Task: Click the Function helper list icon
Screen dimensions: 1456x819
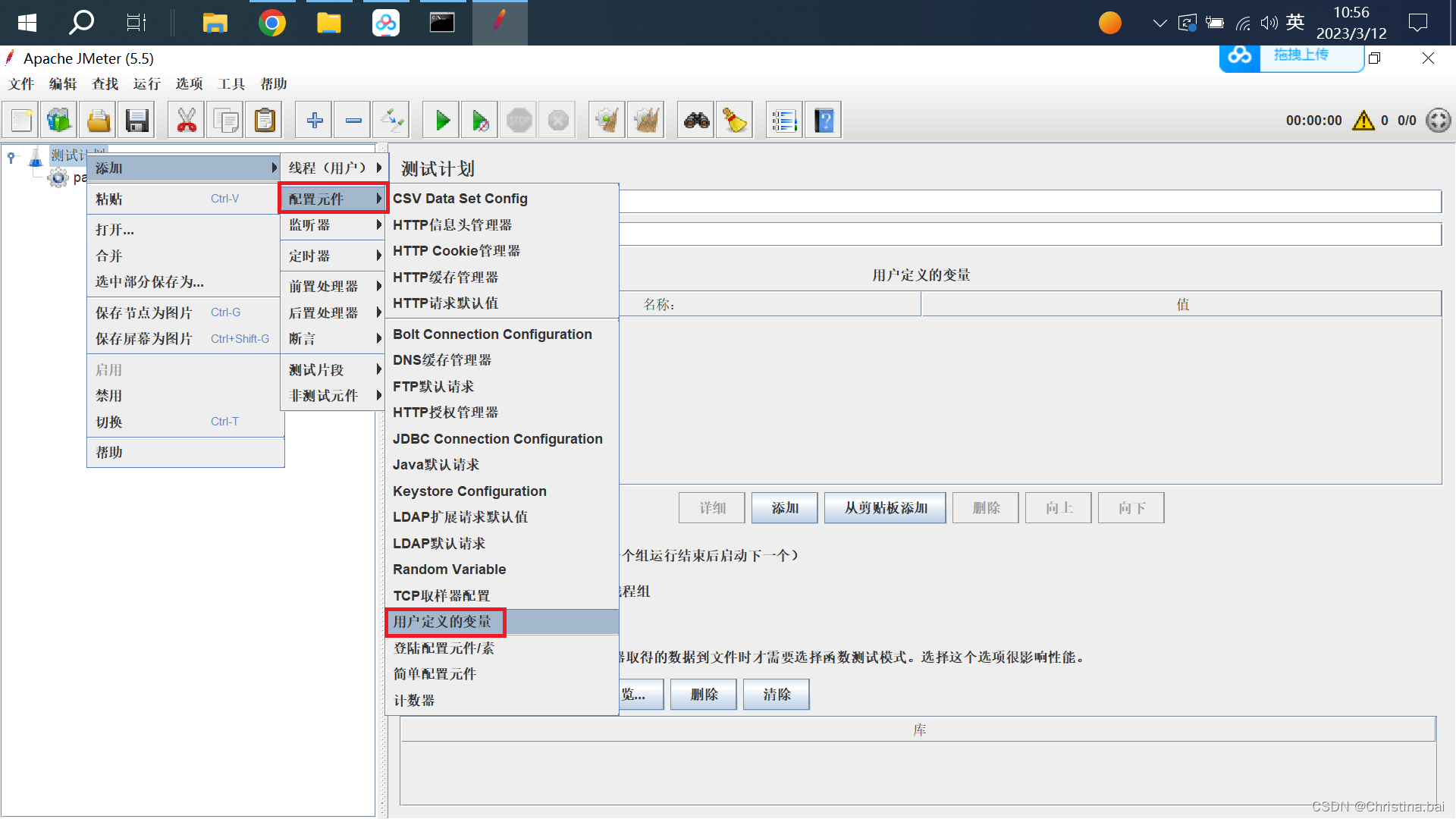Action: pos(784,121)
